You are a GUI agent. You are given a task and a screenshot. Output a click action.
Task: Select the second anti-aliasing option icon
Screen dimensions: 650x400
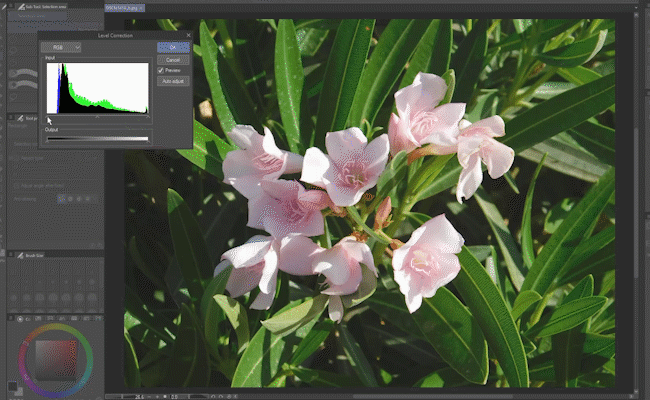tap(70, 199)
